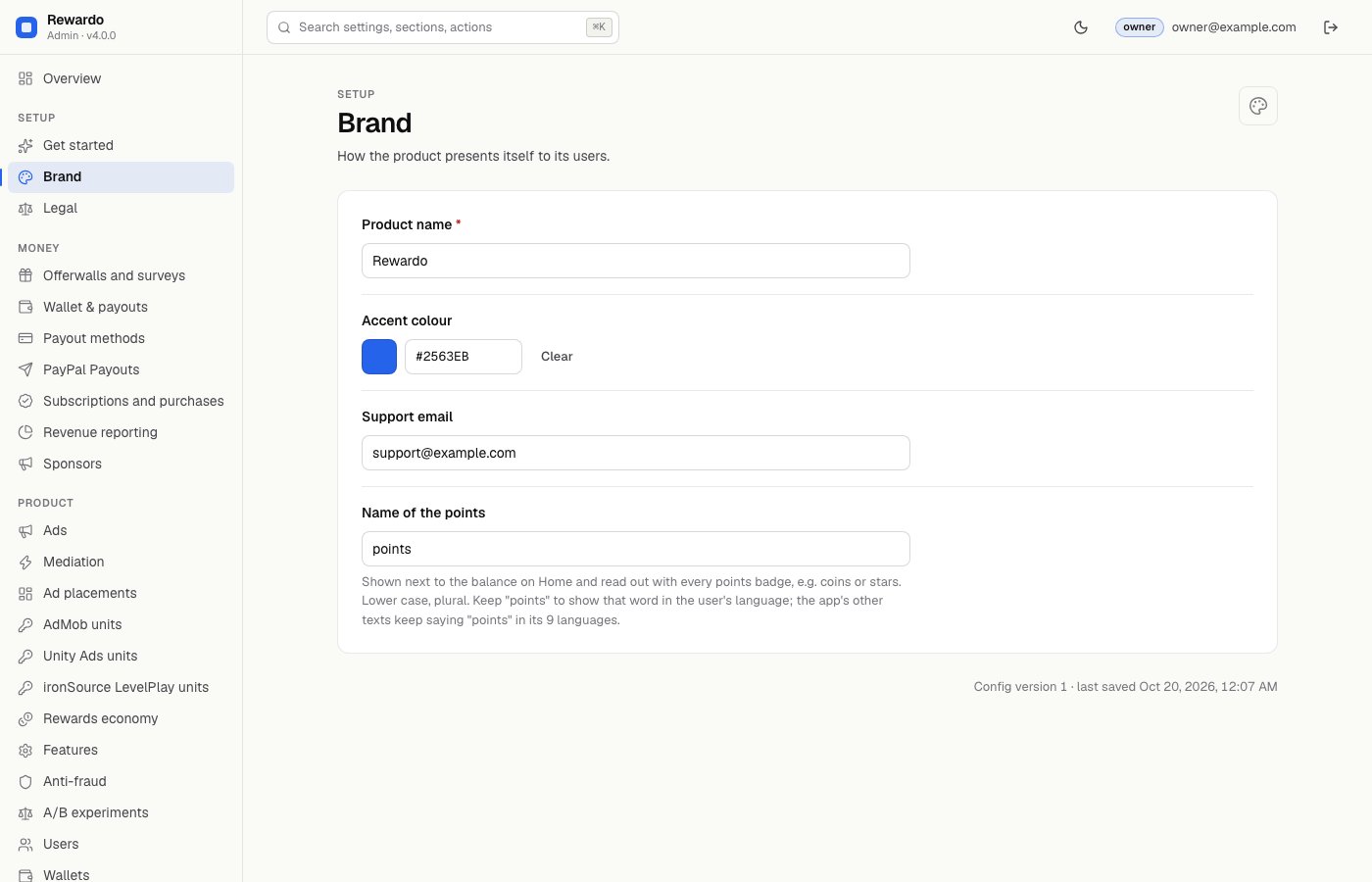Click the Anti-fraud shield icon
This screenshot has width=1372, height=882.
25,781
